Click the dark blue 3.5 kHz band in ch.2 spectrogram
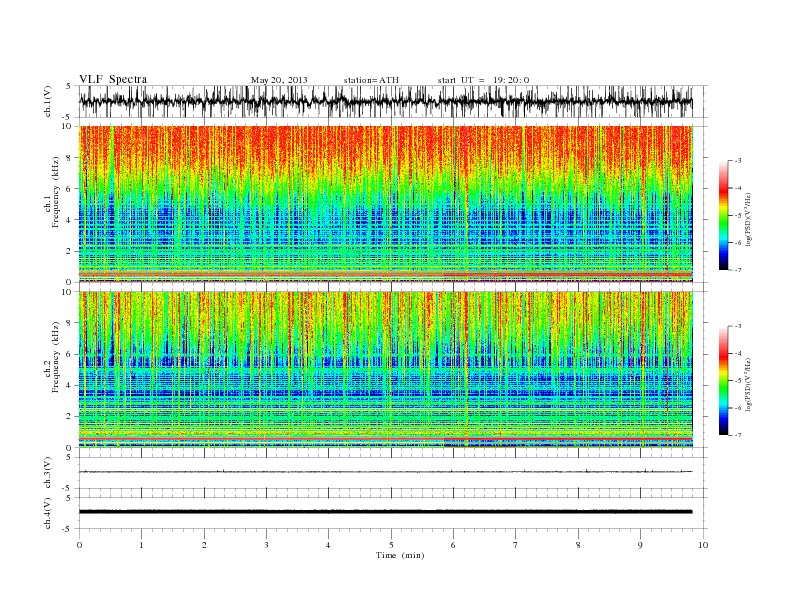Screen dimensions: 792x612 [x=385, y=393]
